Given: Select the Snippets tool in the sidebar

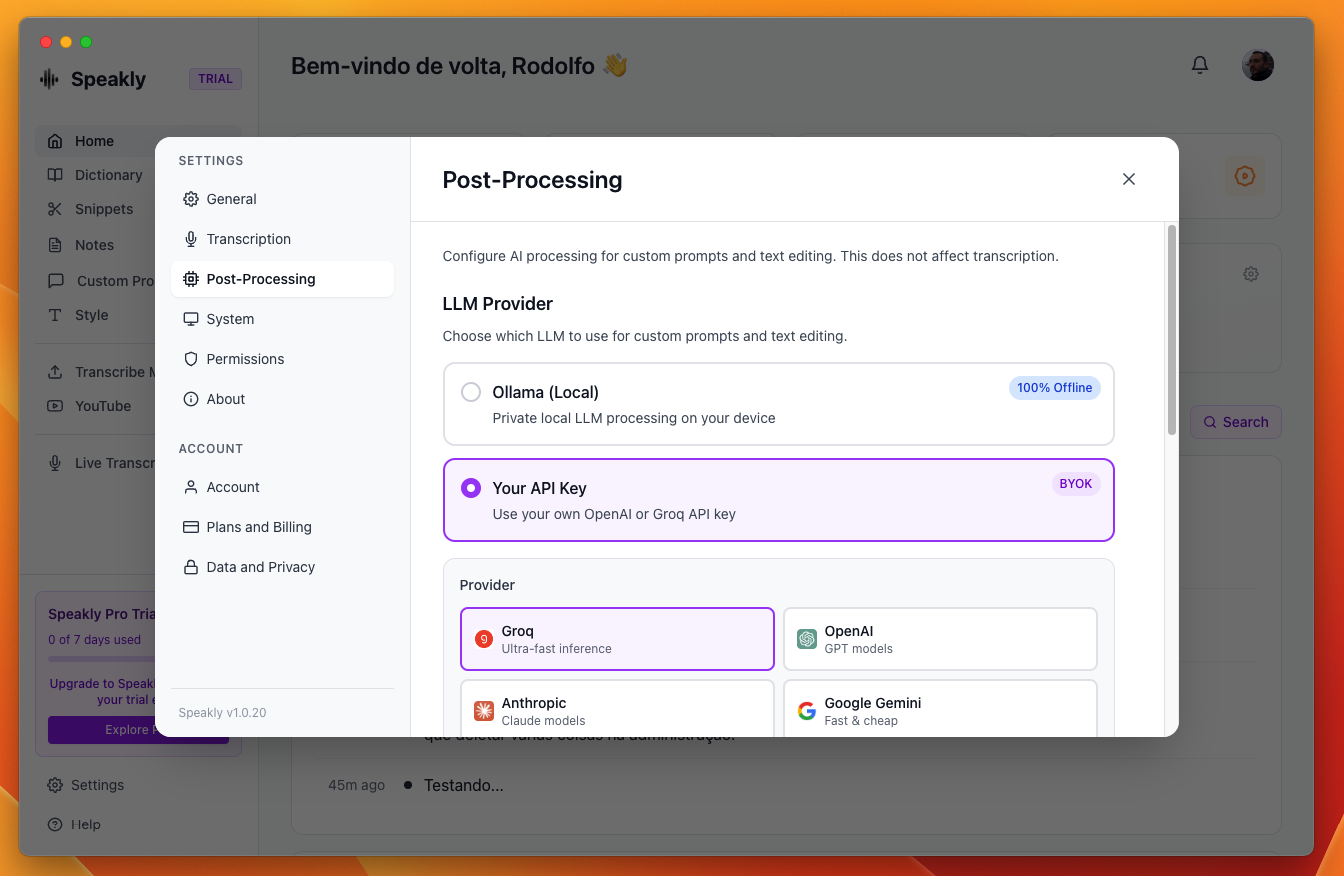Looking at the screenshot, I should tap(104, 209).
